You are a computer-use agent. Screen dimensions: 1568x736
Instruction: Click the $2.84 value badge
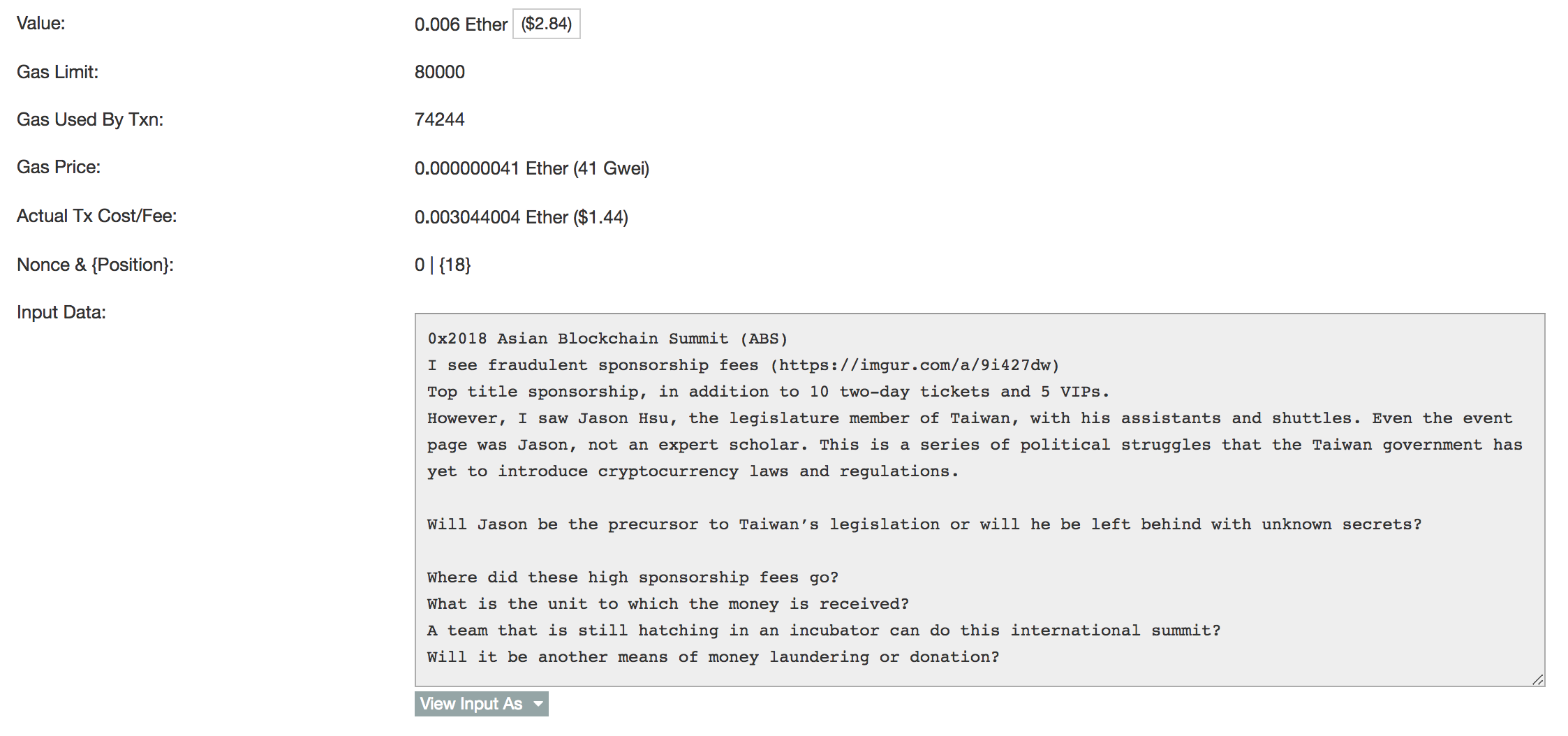[x=547, y=24]
